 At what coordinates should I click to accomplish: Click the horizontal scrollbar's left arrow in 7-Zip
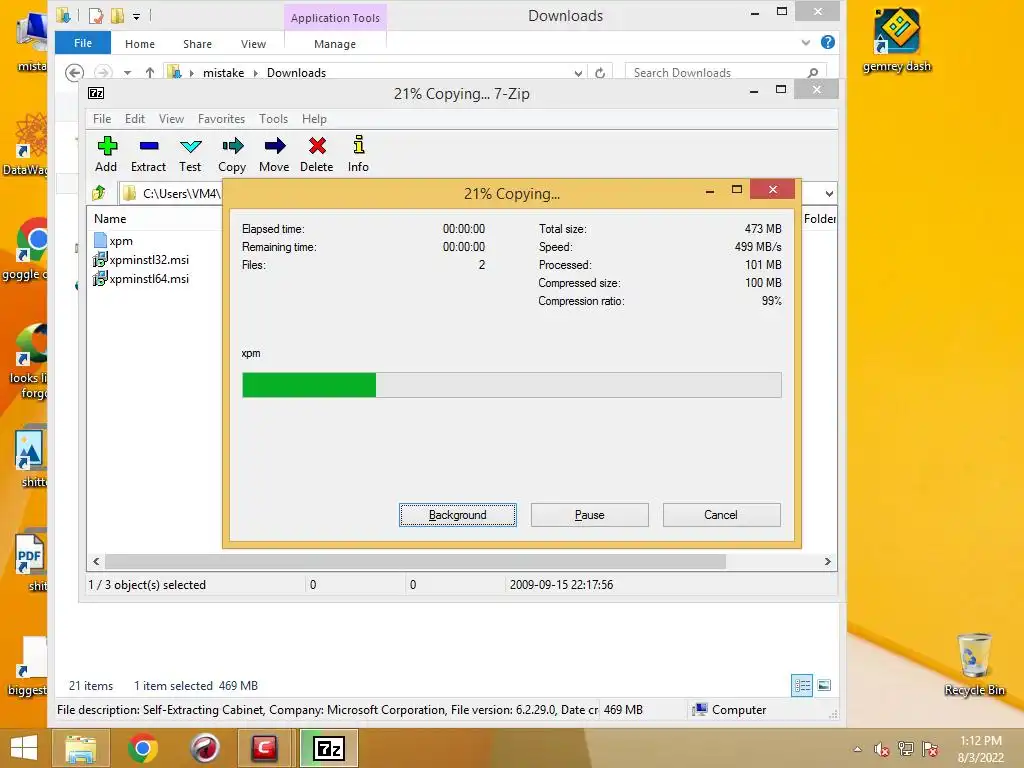(x=96, y=562)
